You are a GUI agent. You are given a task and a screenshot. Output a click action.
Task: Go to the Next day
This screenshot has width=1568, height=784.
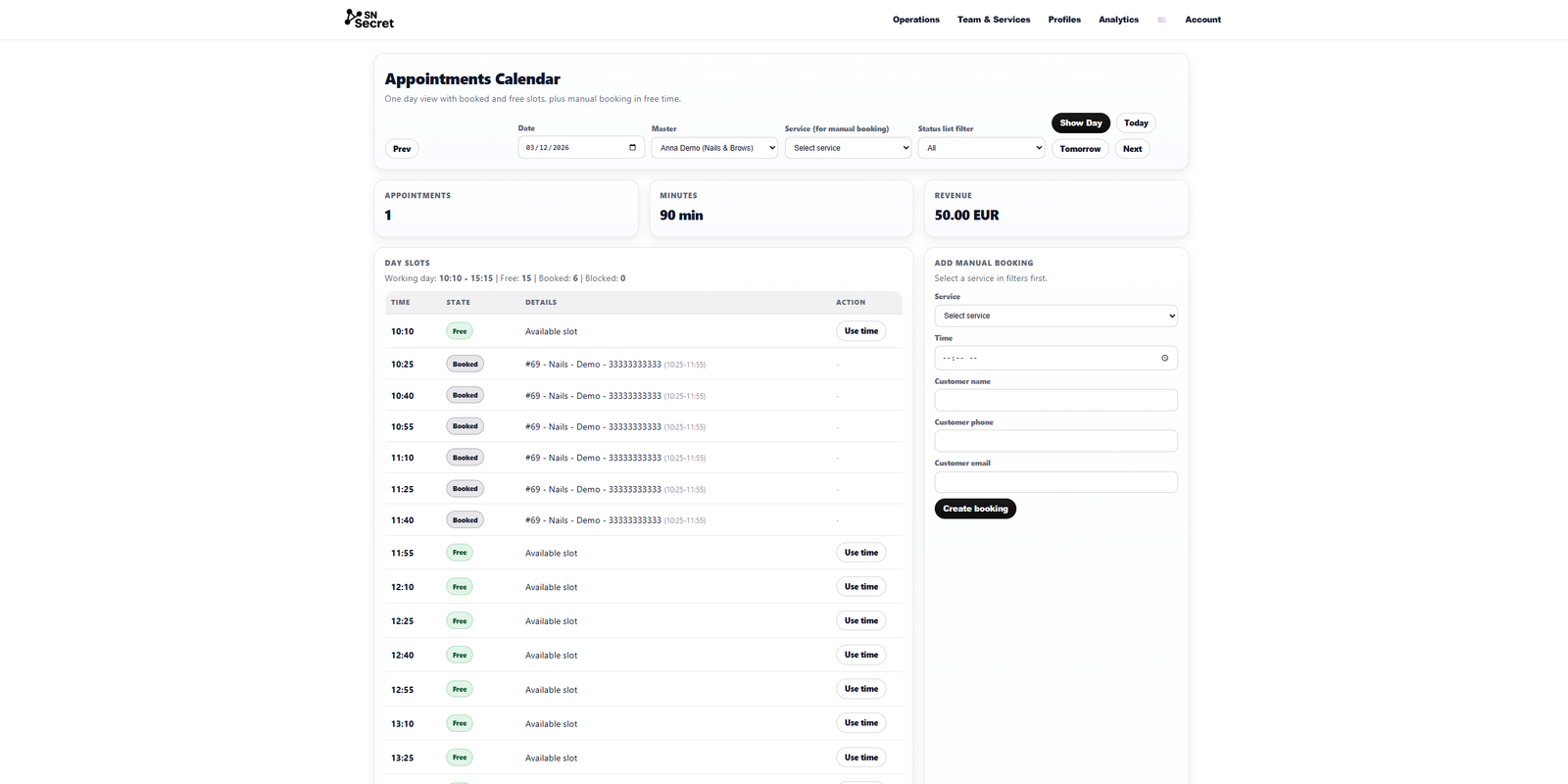tap(1132, 149)
